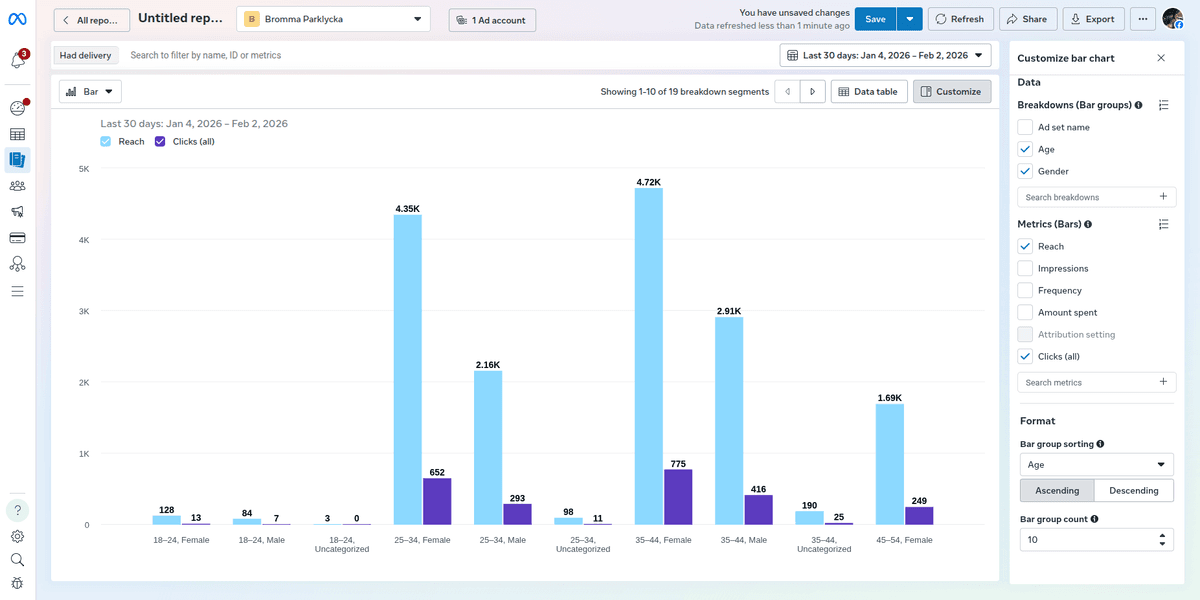Open the megaphone Advertising icon in sidebar
Image resolution: width=1200 pixels, height=600 pixels.
(18, 212)
